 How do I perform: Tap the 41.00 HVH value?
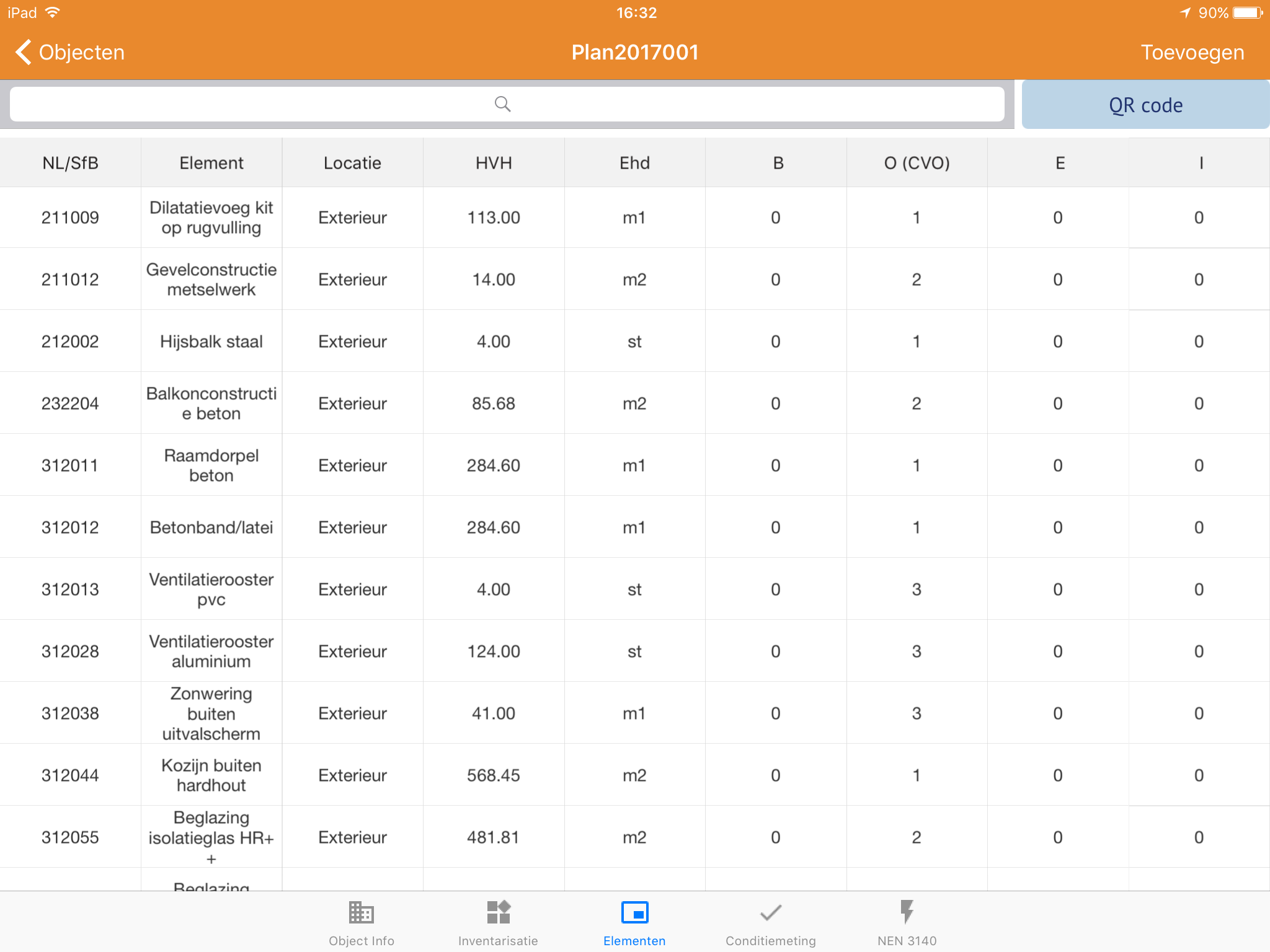494,713
